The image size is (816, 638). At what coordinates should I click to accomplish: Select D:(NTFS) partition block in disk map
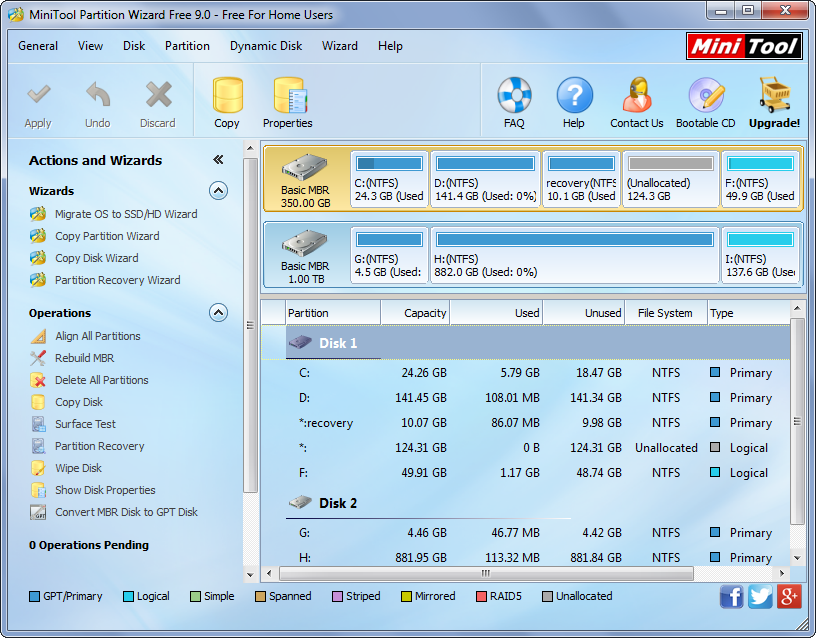coord(486,179)
